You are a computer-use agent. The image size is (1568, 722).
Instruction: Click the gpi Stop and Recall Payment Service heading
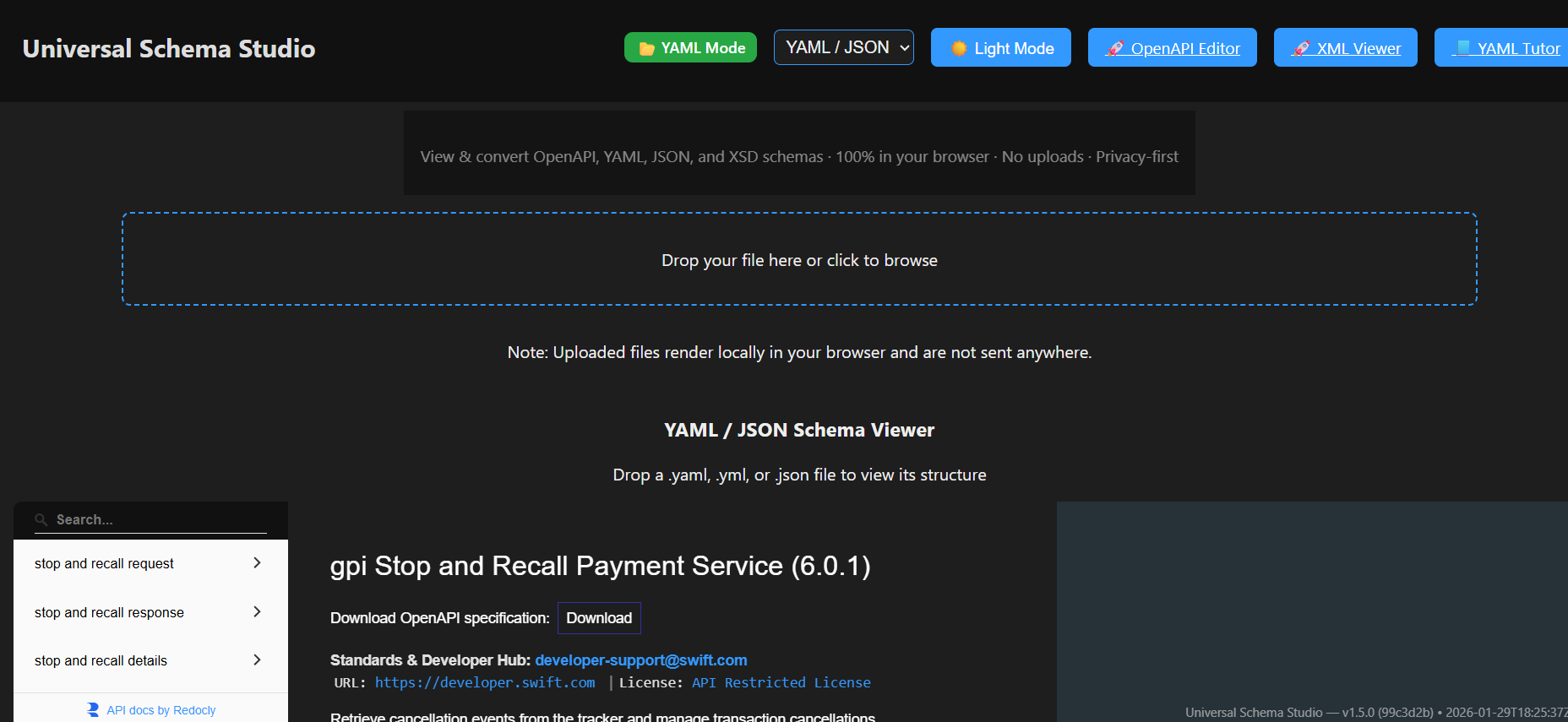point(600,566)
